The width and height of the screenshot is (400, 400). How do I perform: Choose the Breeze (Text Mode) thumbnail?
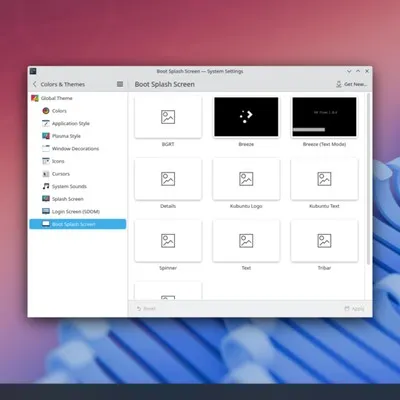(324, 117)
